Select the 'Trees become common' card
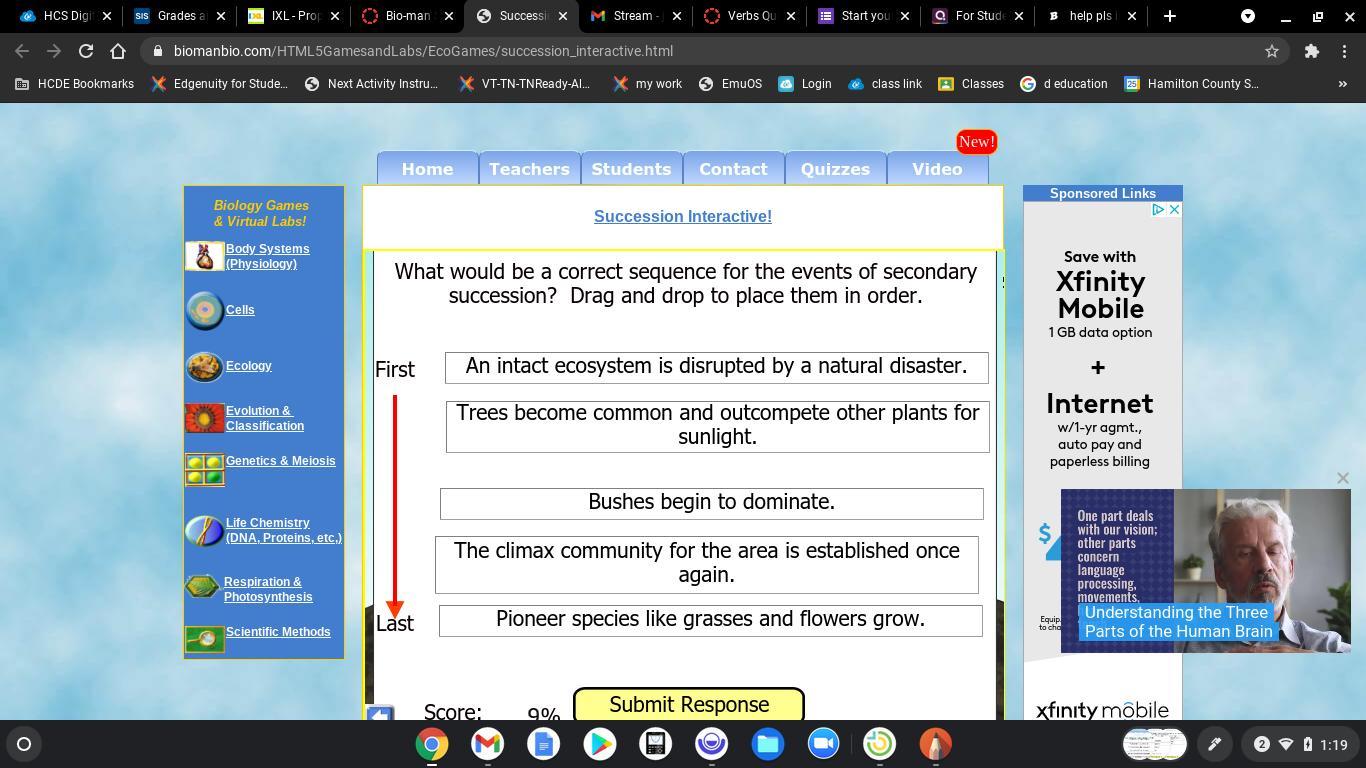Image resolution: width=1366 pixels, height=768 pixels. (x=718, y=426)
